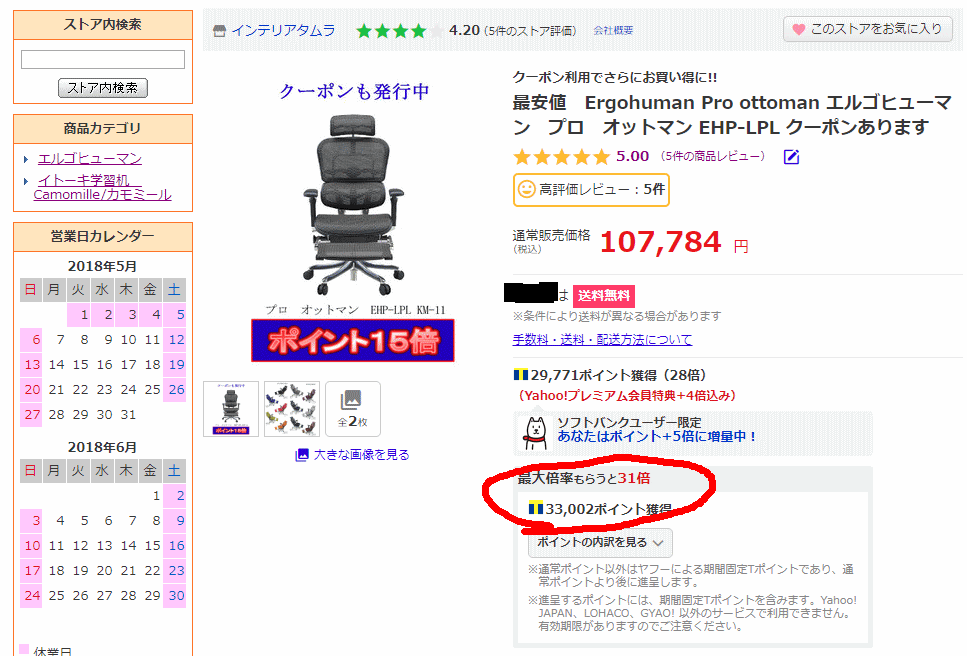The height and width of the screenshot is (656, 967).
Task: Click the image icon next to 大きな画像を見る
Action: point(302,455)
